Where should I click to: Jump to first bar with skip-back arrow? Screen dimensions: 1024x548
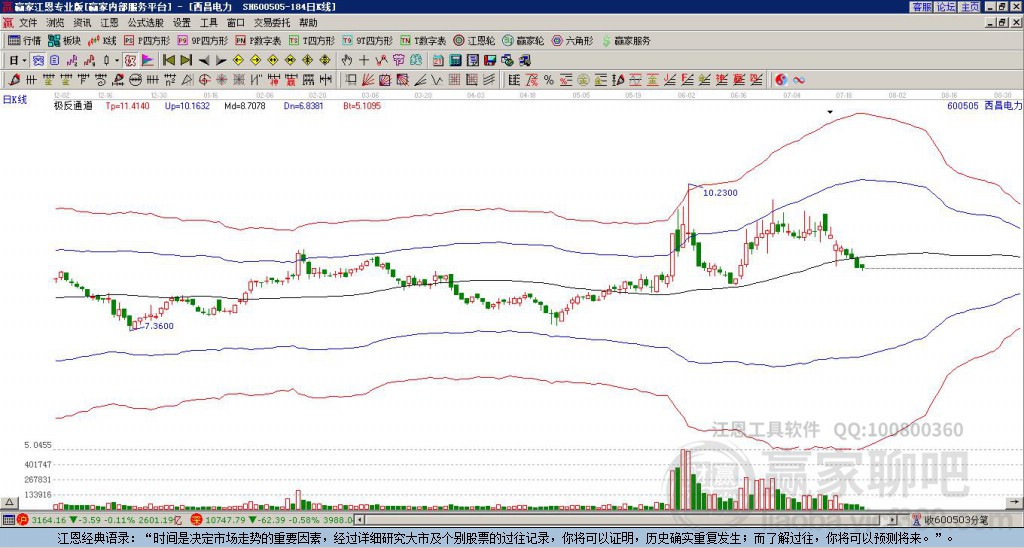point(168,61)
